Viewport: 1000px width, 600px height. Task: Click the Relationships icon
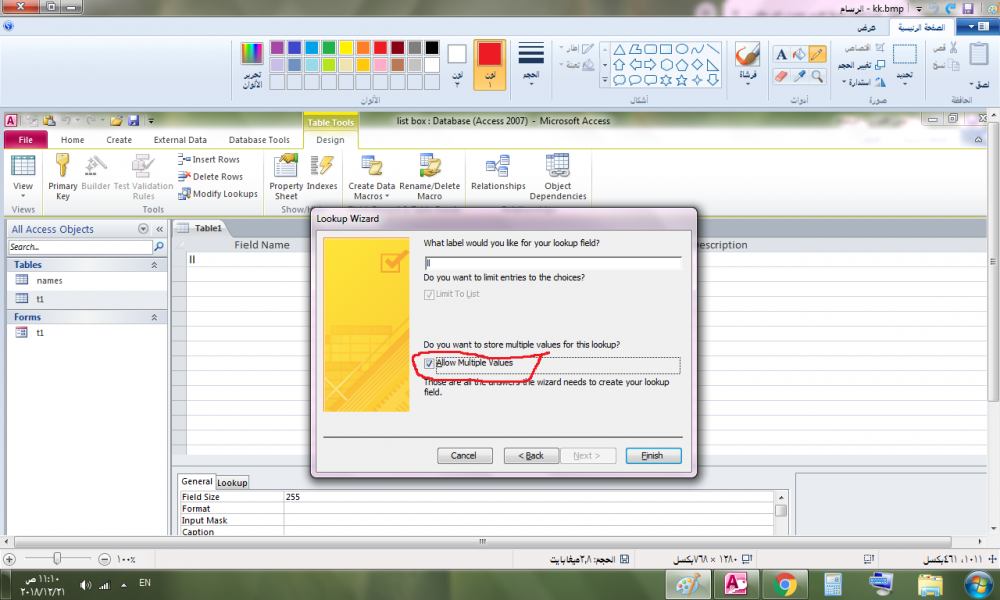click(498, 172)
